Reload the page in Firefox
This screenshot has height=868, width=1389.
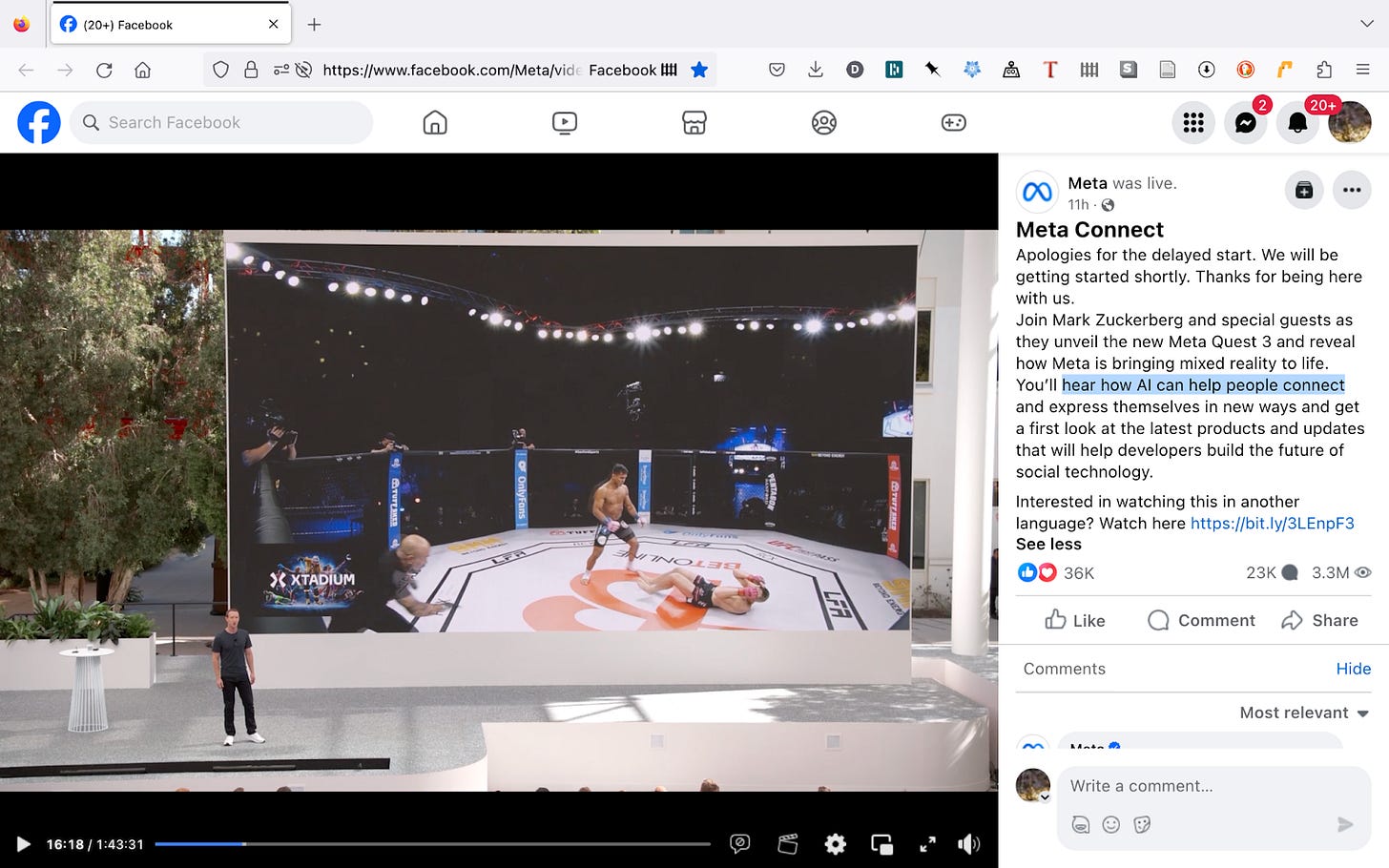pyautogui.click(x=104, y=70)
